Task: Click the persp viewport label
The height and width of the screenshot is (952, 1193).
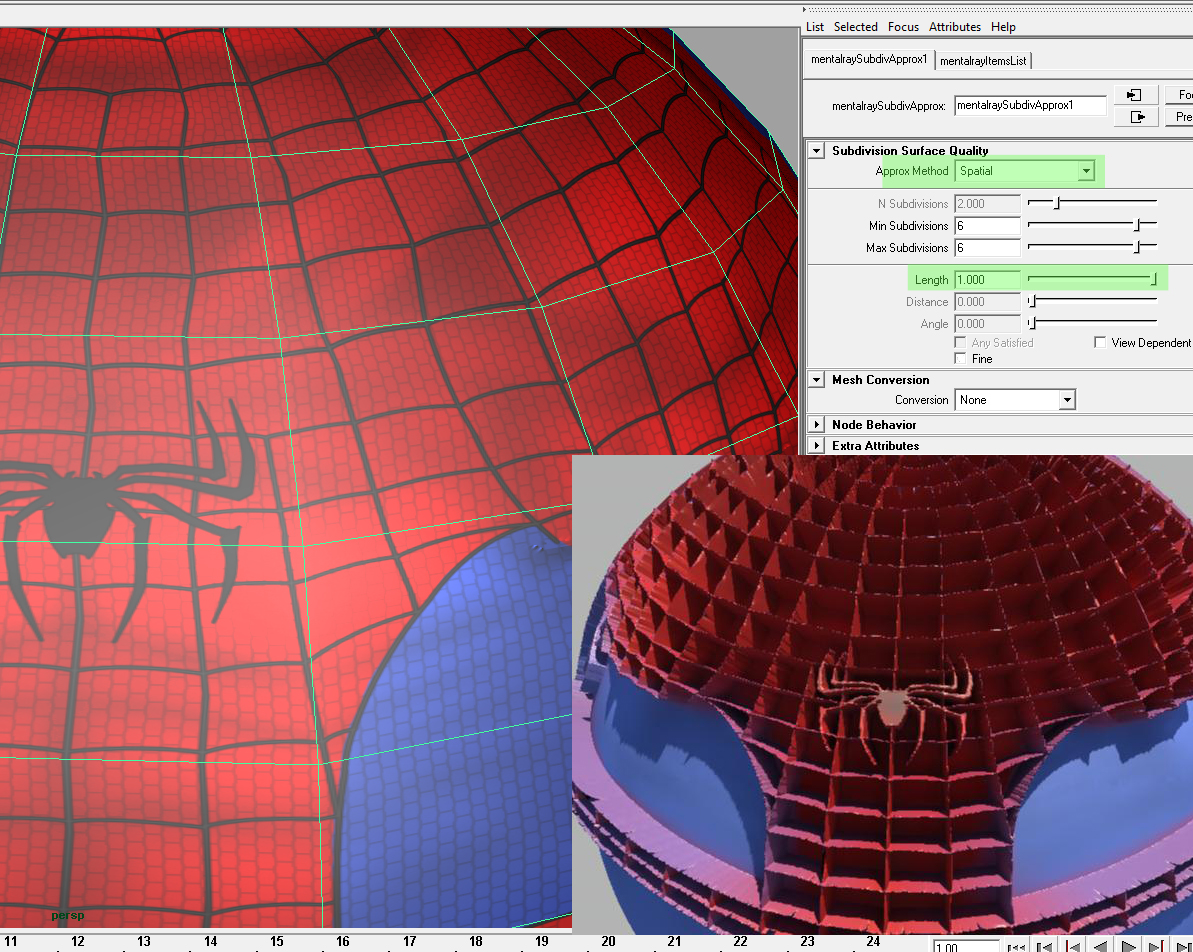Action: pos(68,915)
